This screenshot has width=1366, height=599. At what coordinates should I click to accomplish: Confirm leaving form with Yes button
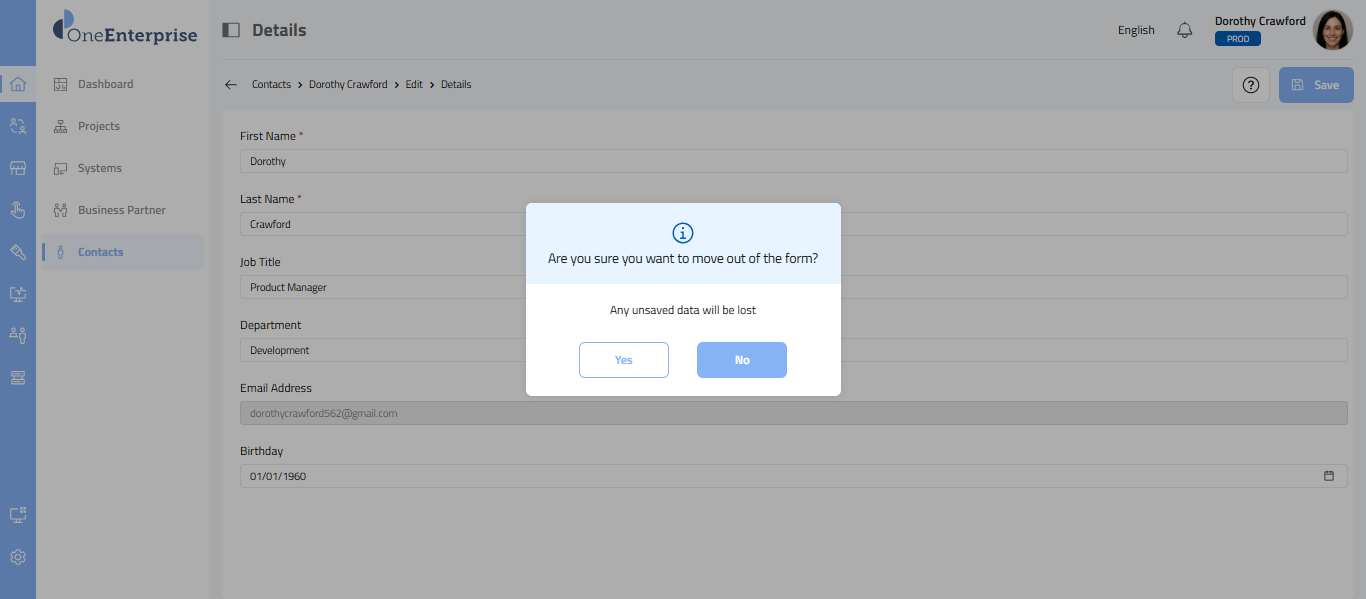coord(623,360)
